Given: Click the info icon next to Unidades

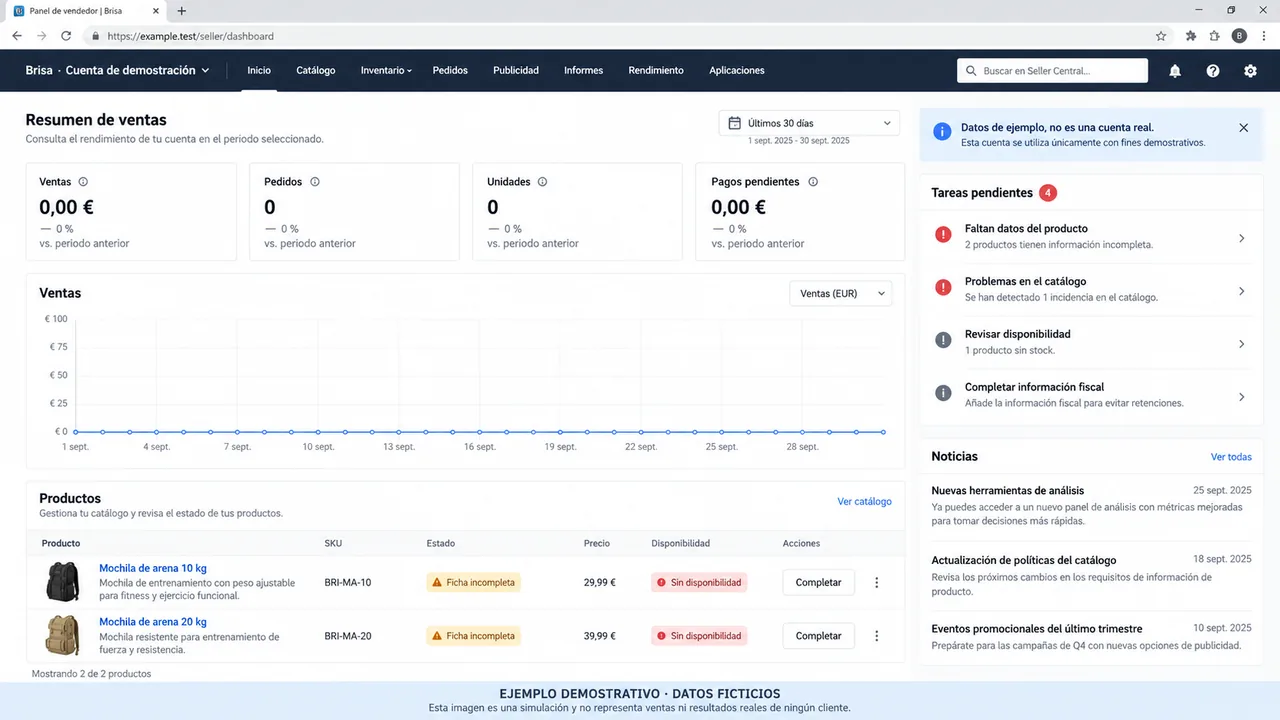Looking at the screenshot, I should point(542,182).
